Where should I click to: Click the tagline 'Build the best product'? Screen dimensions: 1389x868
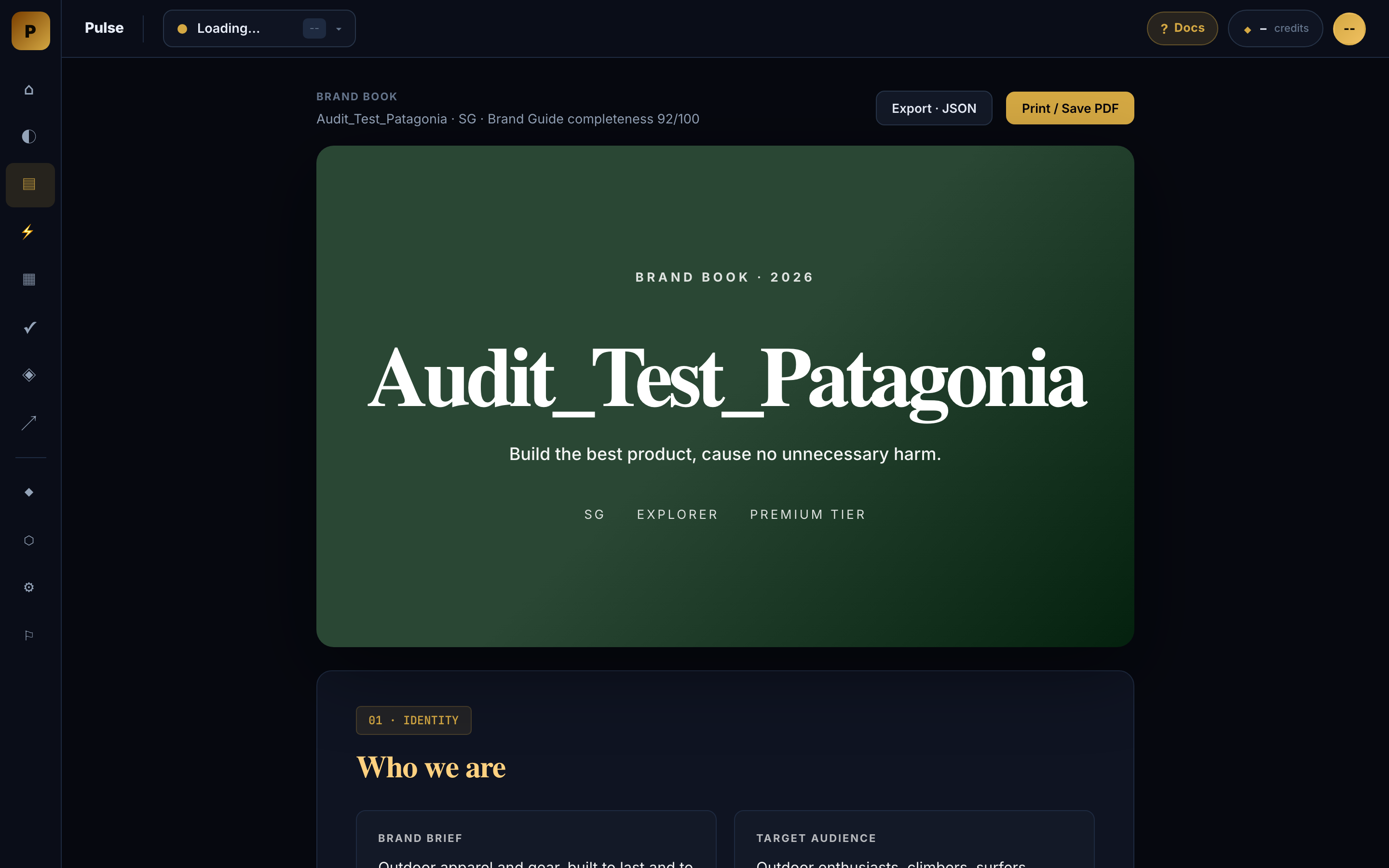[725, 454]
